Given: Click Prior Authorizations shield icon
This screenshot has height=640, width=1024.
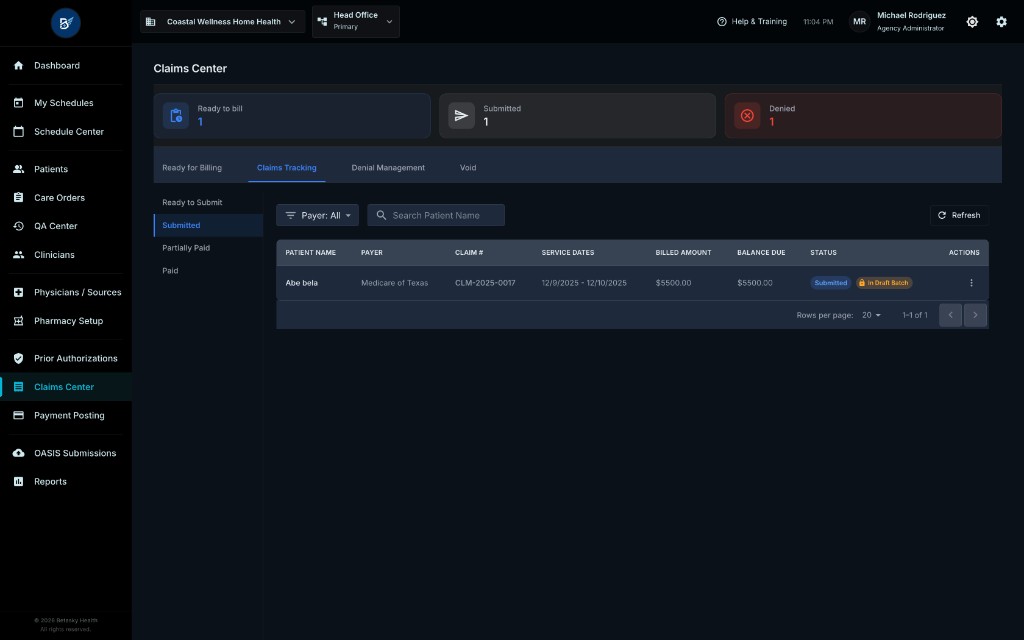Looking at the screenshot, I should pos(18,358).
